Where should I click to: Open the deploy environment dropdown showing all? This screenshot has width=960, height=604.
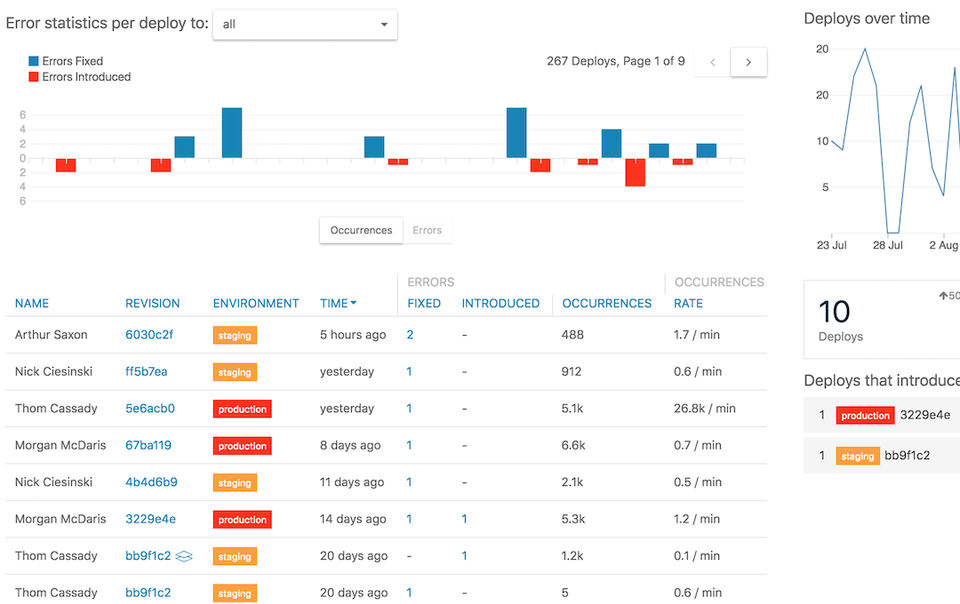[305, 25]
